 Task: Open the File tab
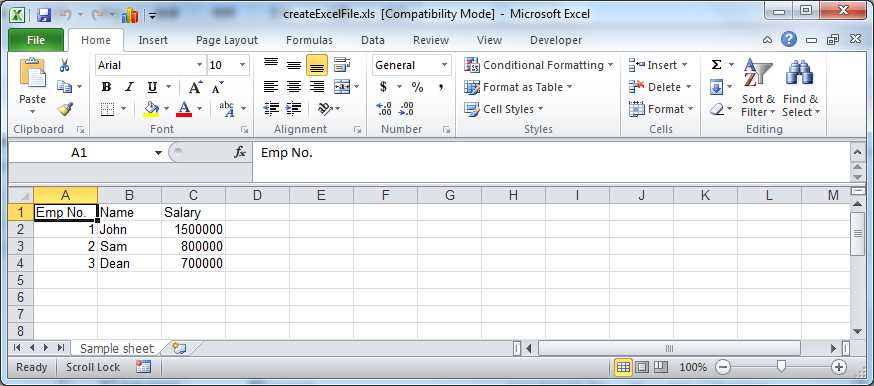point(36,40)
